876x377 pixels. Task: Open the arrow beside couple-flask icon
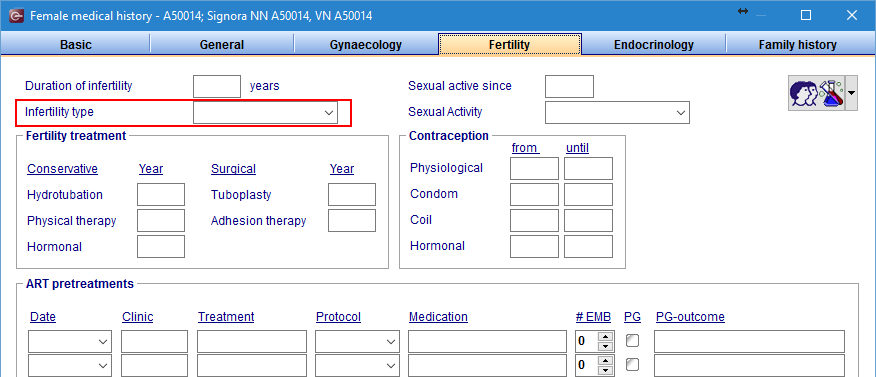tap(851, 93)
